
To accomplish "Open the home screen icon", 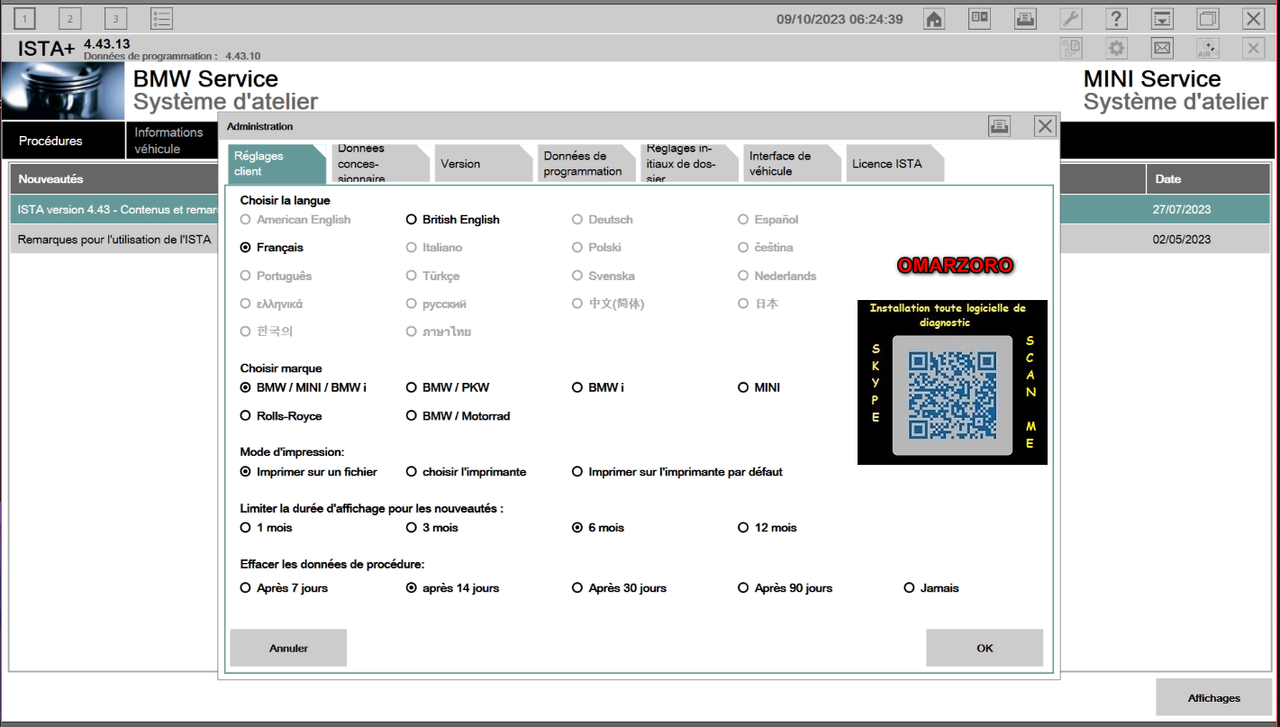I will point(934,19).
